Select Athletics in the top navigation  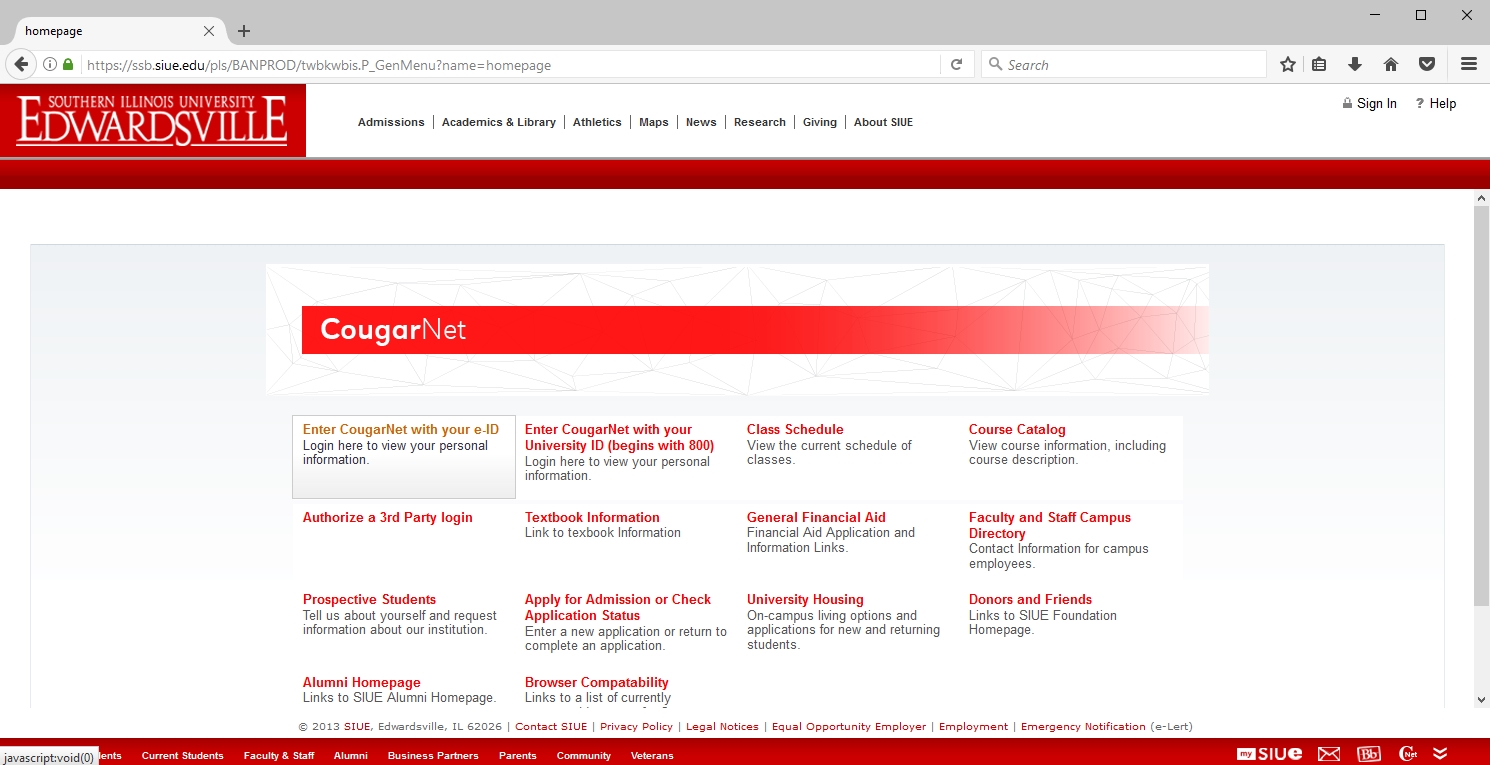pyautogui.click(x=597, y=122)
